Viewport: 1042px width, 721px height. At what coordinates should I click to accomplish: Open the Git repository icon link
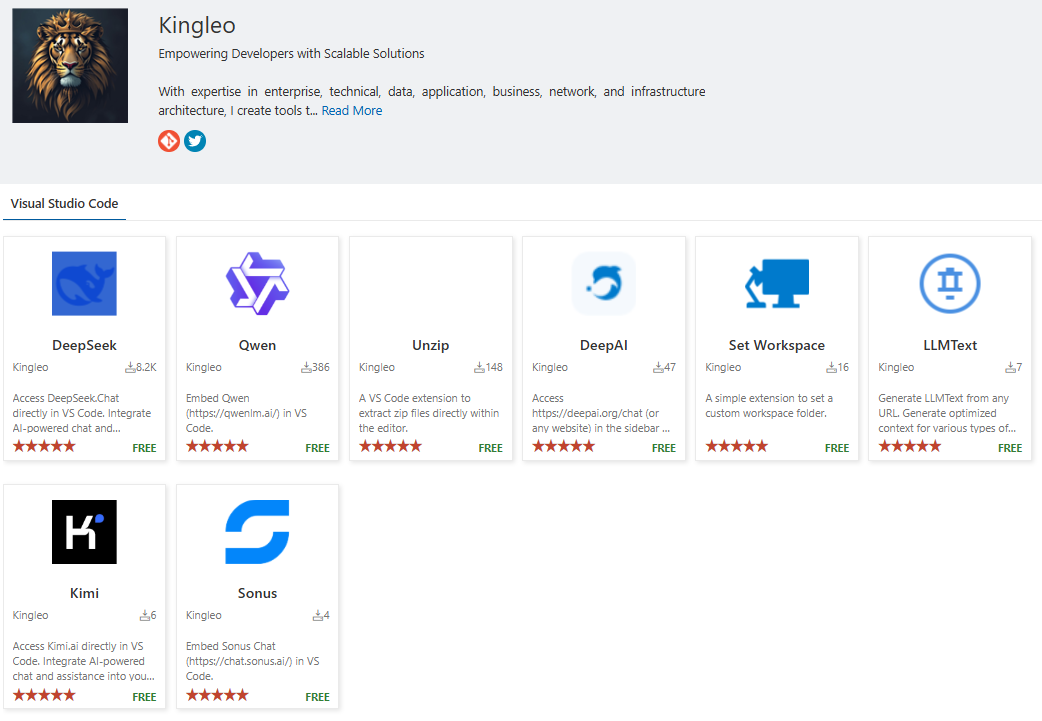[x=169, y=141]
